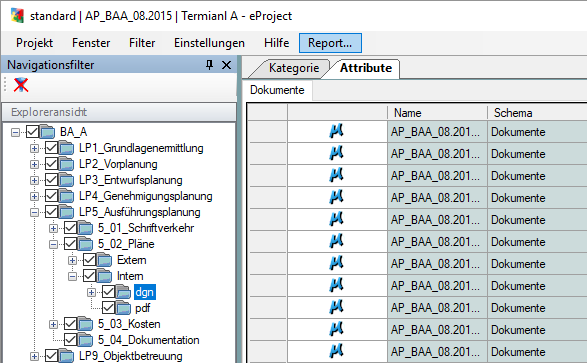587x363 pixels.
Task: Select the LP9_Objektbetreuung tree label
Action: point(131,356)
